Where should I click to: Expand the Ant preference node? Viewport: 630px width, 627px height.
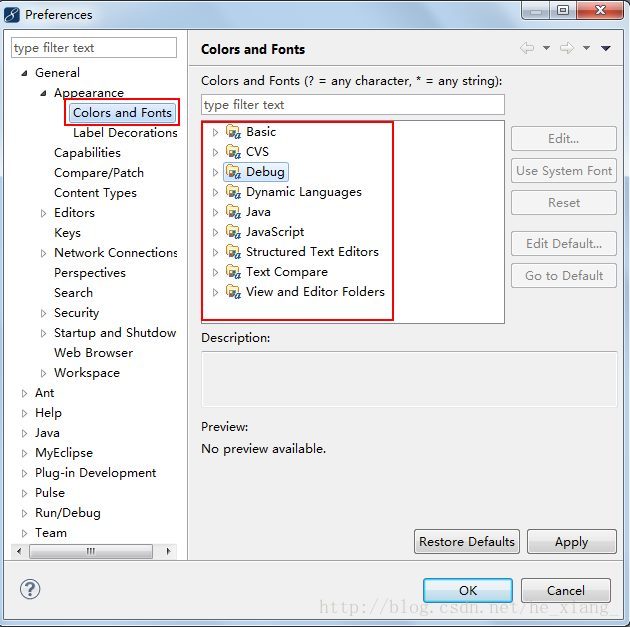click(25, 393)
